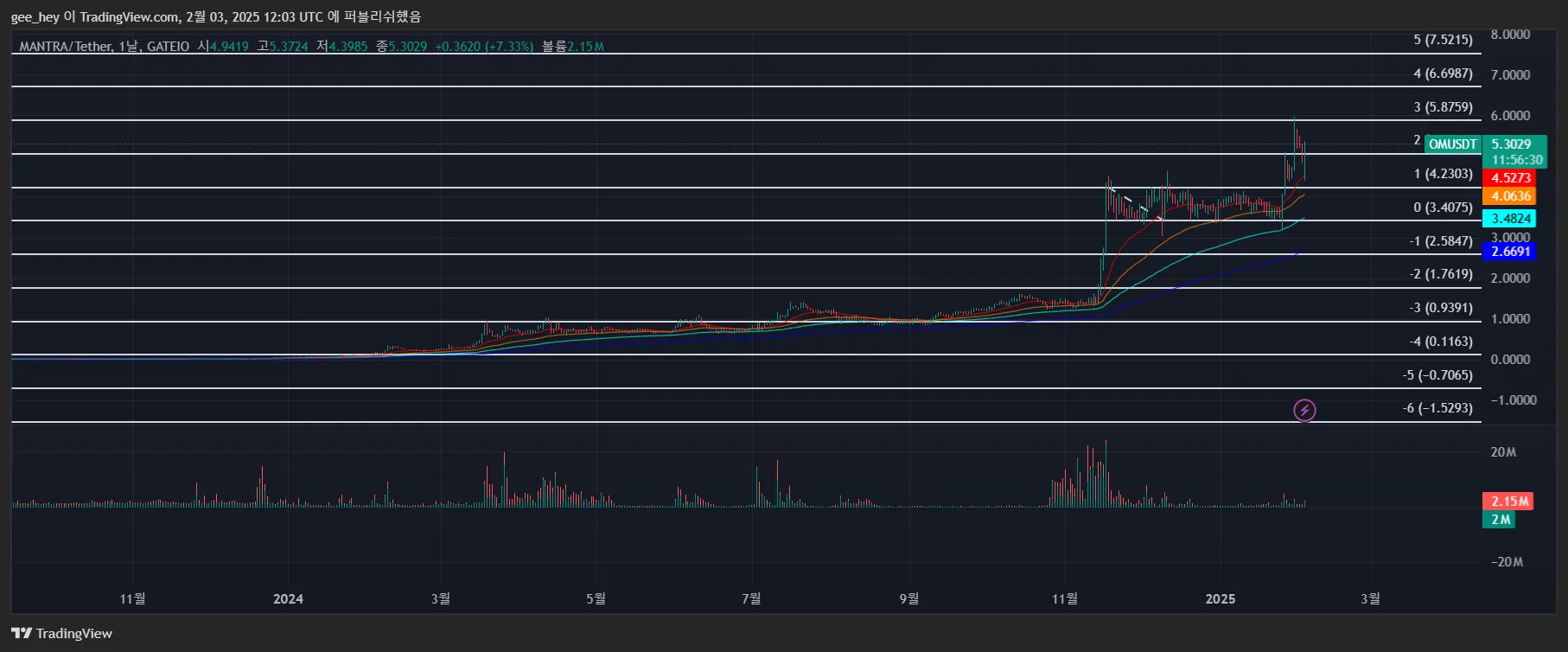
Task: Click Fibonacci level label -4 (0.1163)
Action: coord(1440,342)
